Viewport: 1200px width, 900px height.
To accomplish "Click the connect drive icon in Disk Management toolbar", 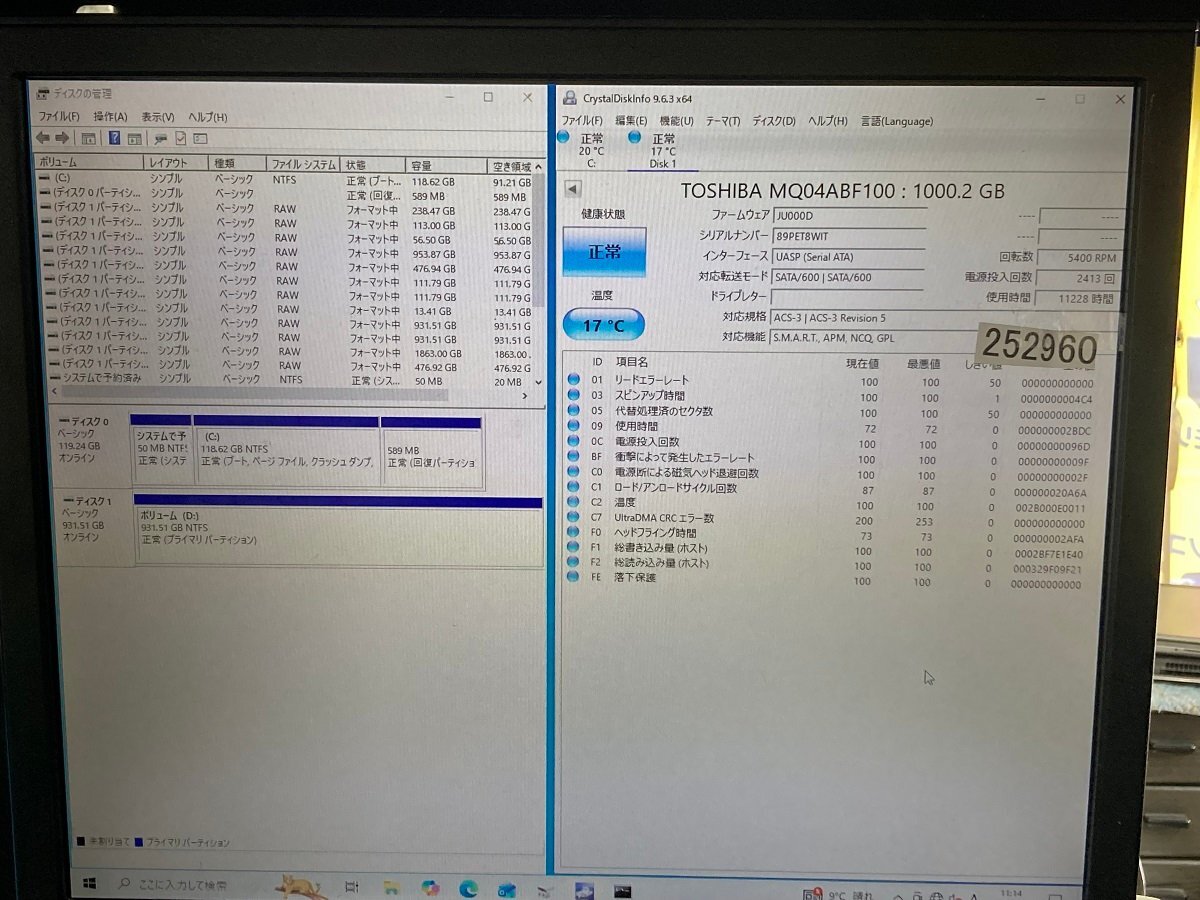I will point(160,138).
